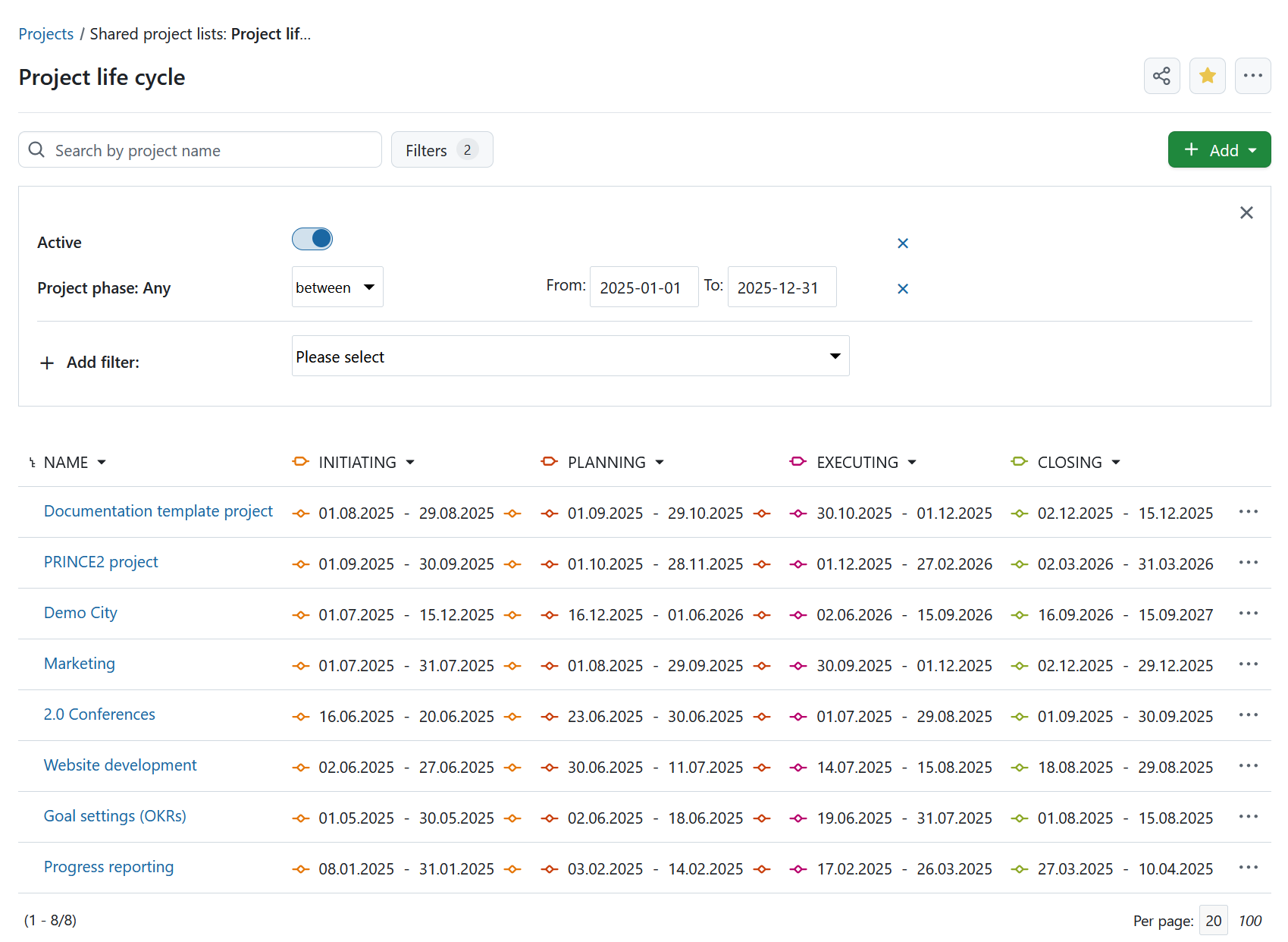The image size is (1288, 942).
Task: Open the 'between' comparison dropdown
Action: 337,287
